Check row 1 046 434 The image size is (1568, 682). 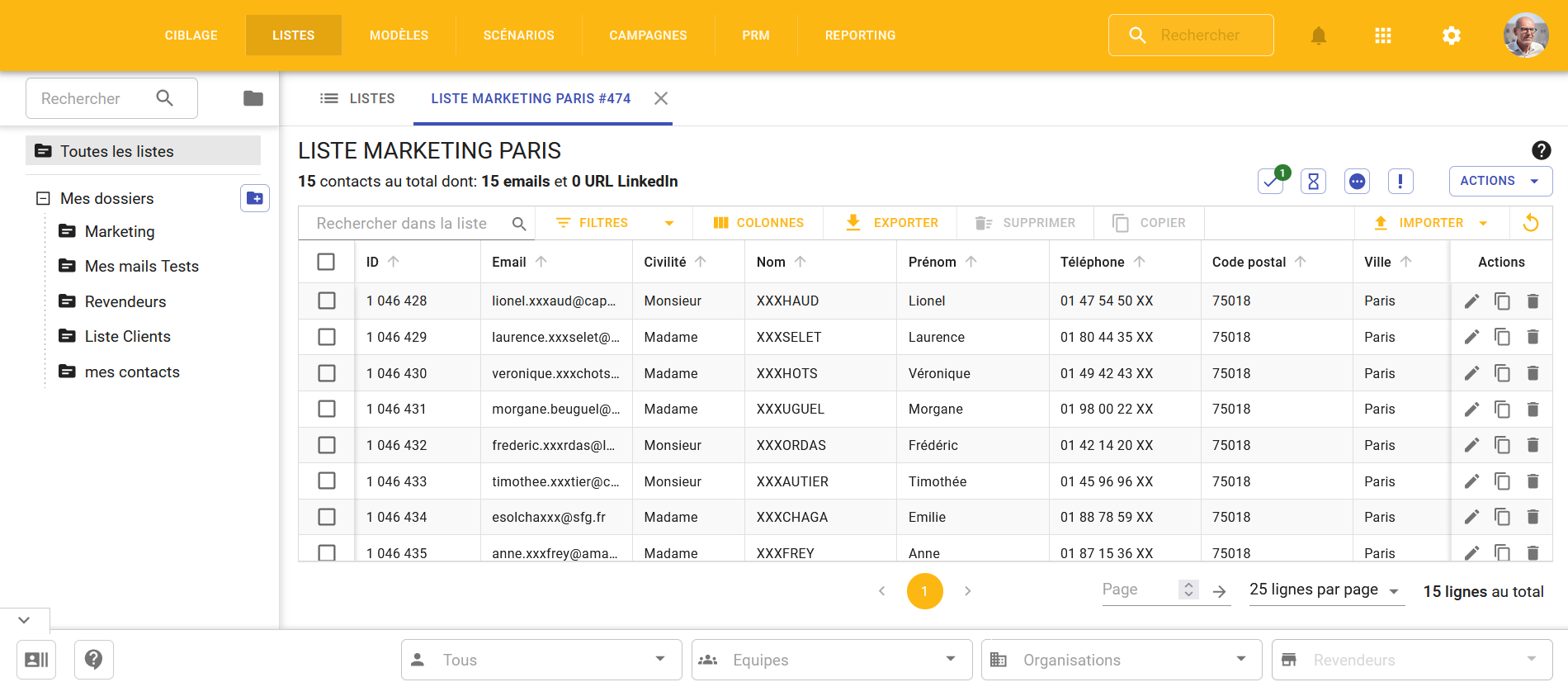327,517
